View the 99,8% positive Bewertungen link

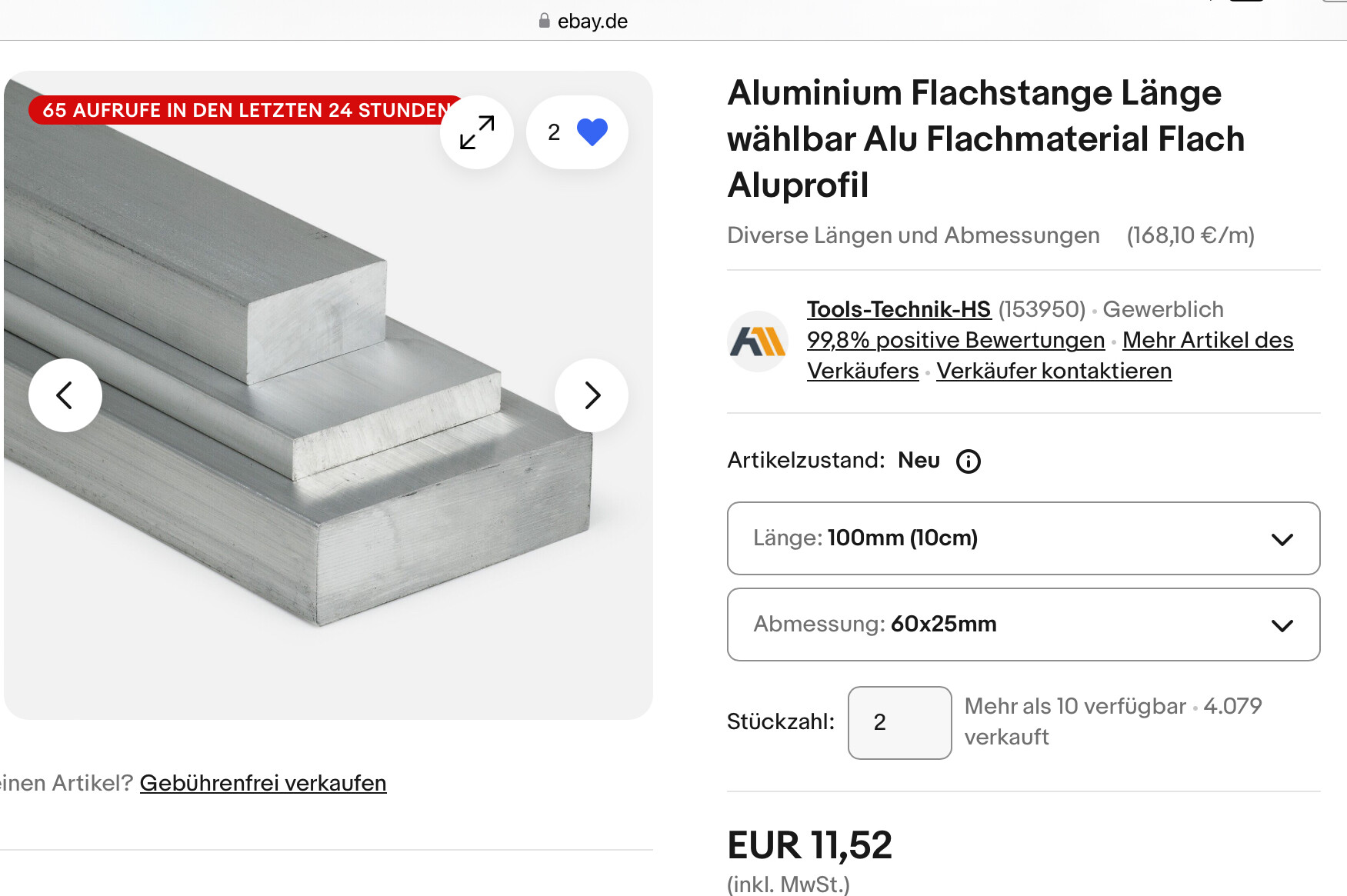click(x=955, y=340)
